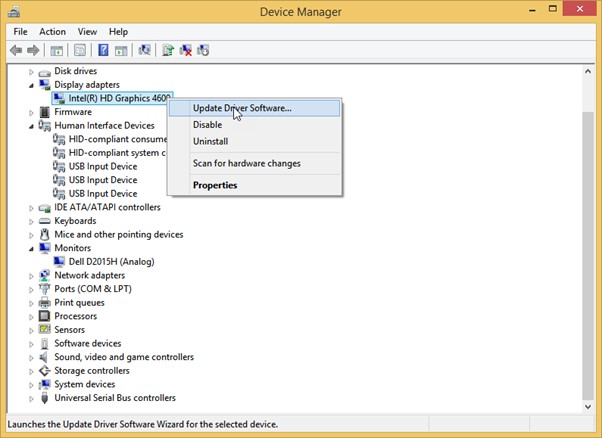The height and width of the screenshot is (438, 602).
Task: Select the Storage controllers label
Action: coord(92,370)
